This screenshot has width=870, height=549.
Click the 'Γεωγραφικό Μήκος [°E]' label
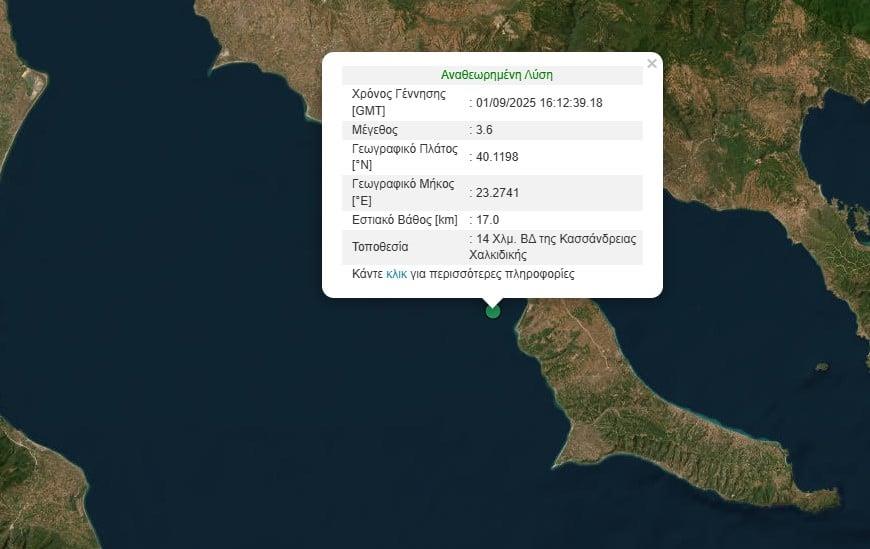(x=402, y=193)
